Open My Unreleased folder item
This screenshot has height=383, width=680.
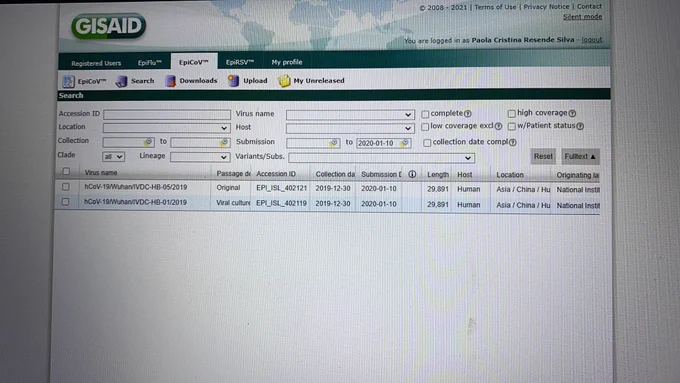tap(311, 81)
